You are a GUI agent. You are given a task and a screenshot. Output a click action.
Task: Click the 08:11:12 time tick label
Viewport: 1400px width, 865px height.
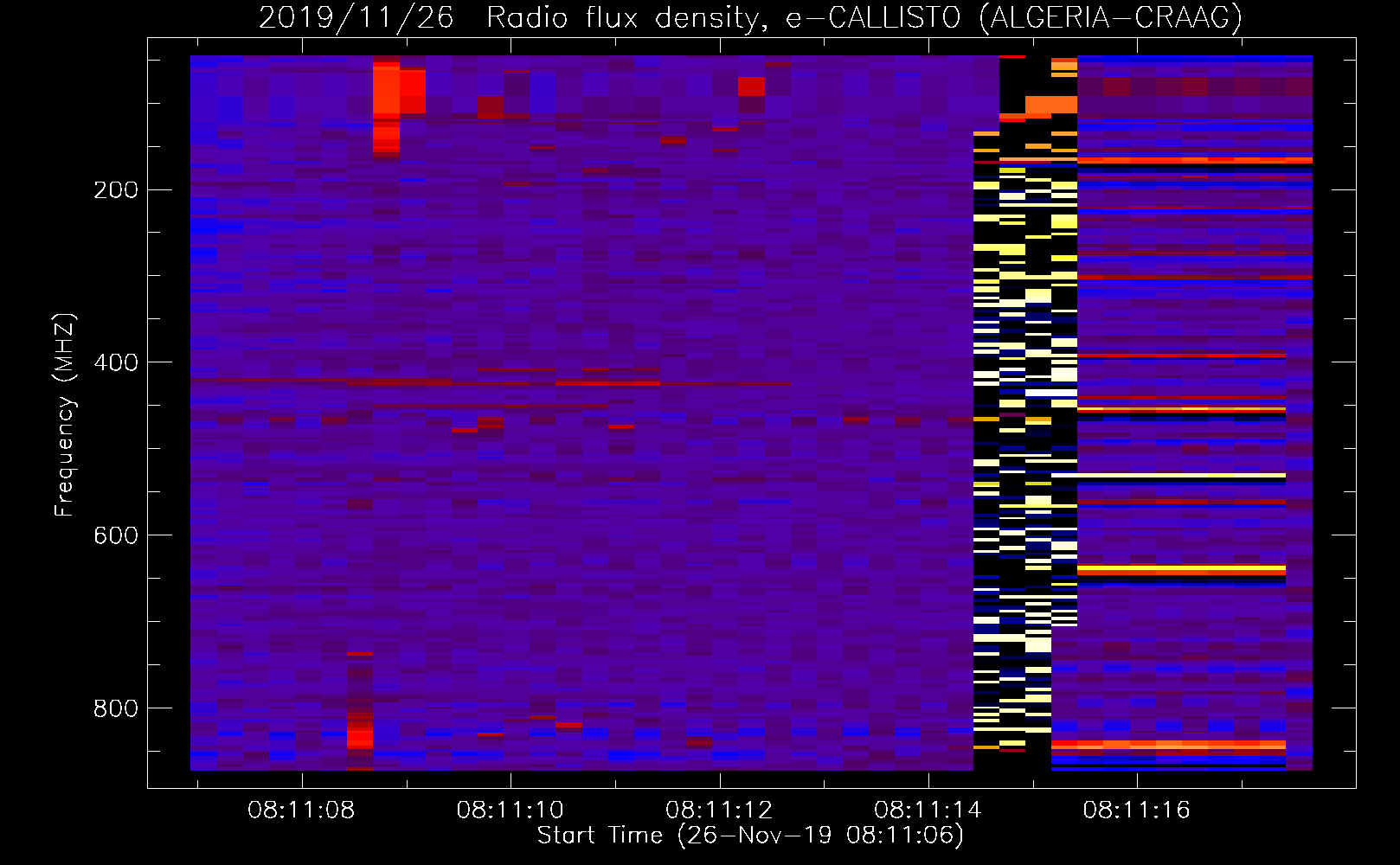(x=719, y=810)
